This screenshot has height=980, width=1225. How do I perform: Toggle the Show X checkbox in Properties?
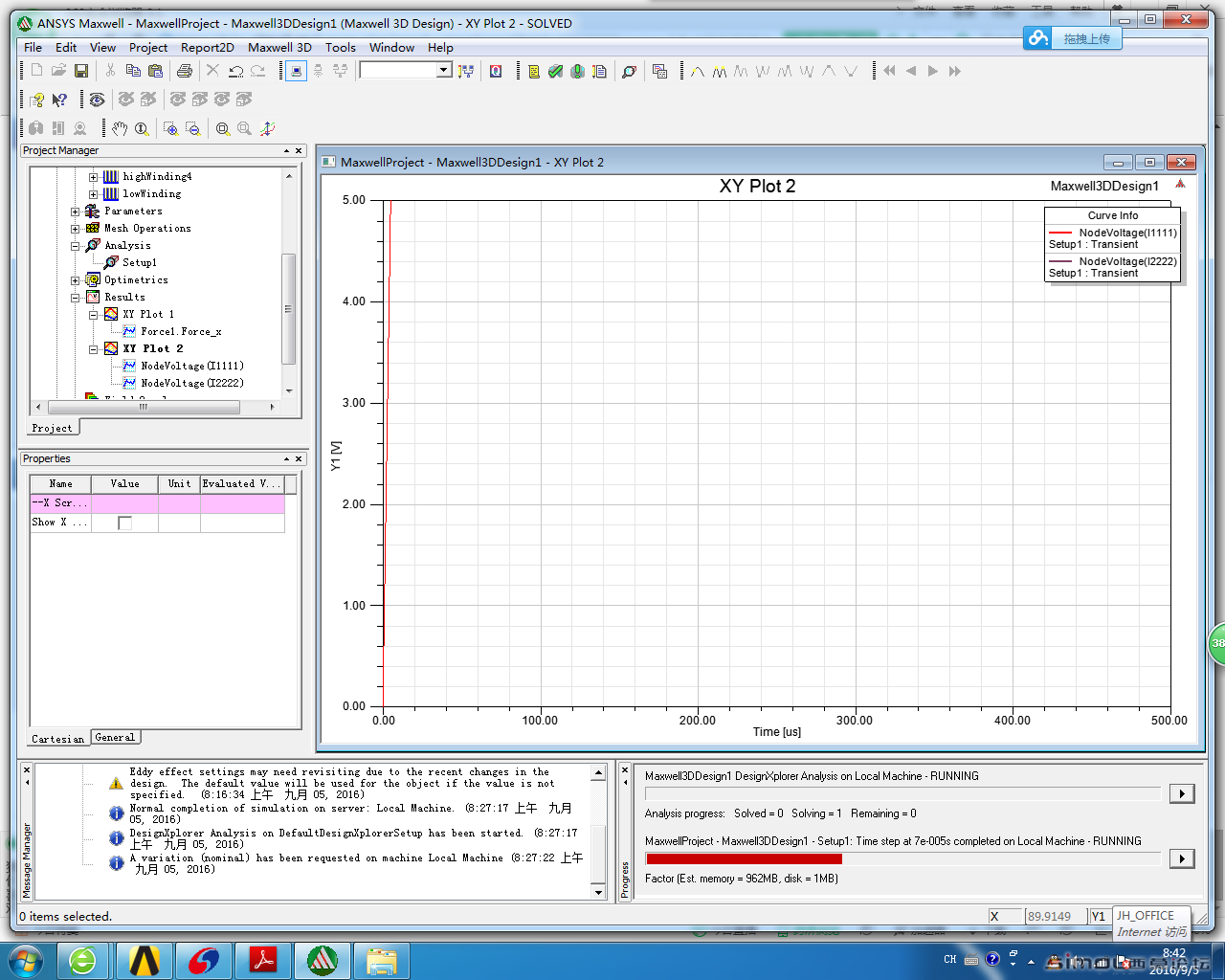(x=124, y=523)
